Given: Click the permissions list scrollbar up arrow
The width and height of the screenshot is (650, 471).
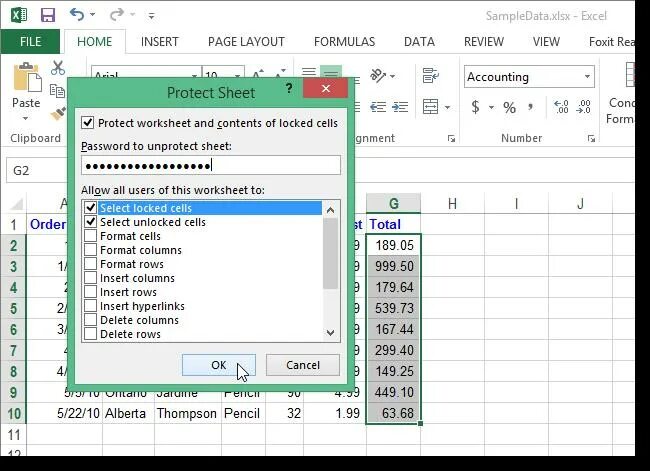Looking at the screenshot, I should click(x=330, y=210).
